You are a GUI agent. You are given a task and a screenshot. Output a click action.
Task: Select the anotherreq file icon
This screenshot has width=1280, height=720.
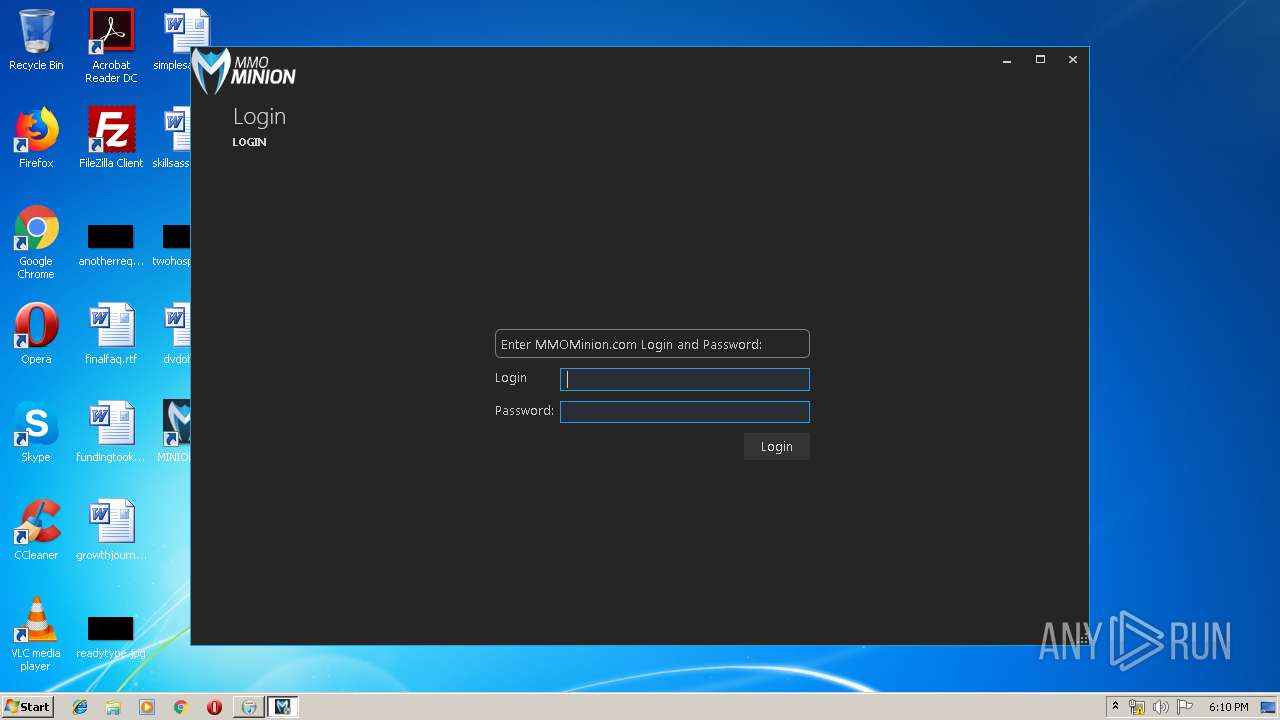coord(111,246)
